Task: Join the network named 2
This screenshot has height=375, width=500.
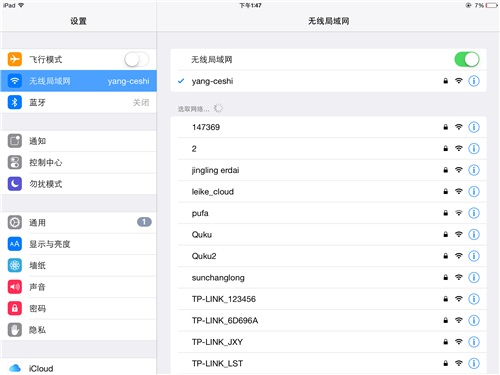Action: click(328, 149)
